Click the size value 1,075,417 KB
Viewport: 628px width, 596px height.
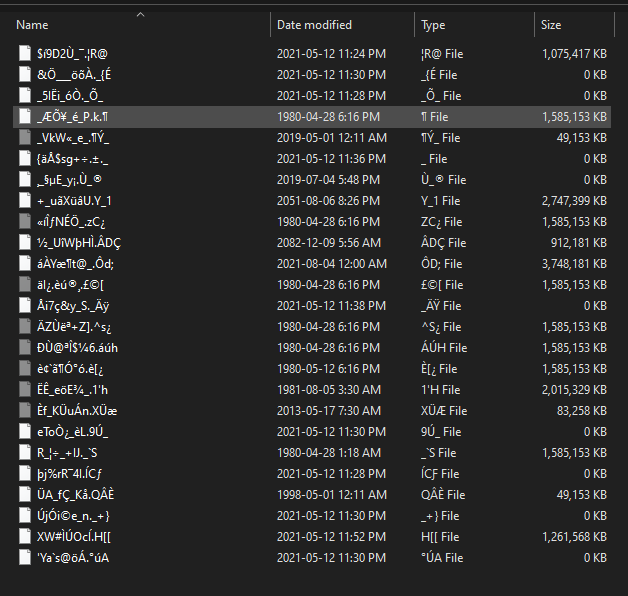click(x=574, y=54)
